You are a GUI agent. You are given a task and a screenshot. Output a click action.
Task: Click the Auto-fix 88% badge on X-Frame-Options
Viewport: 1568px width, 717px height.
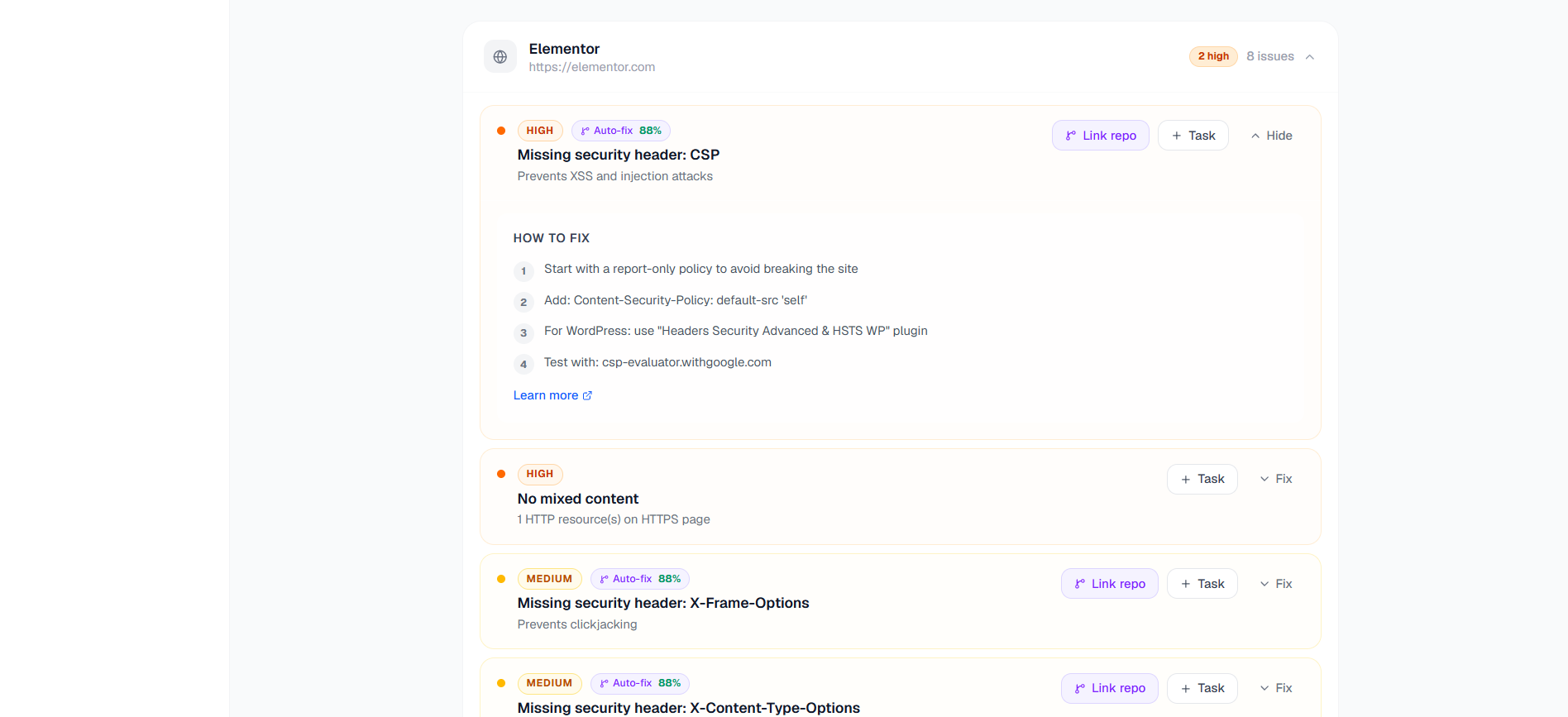[x=640, y=579]
